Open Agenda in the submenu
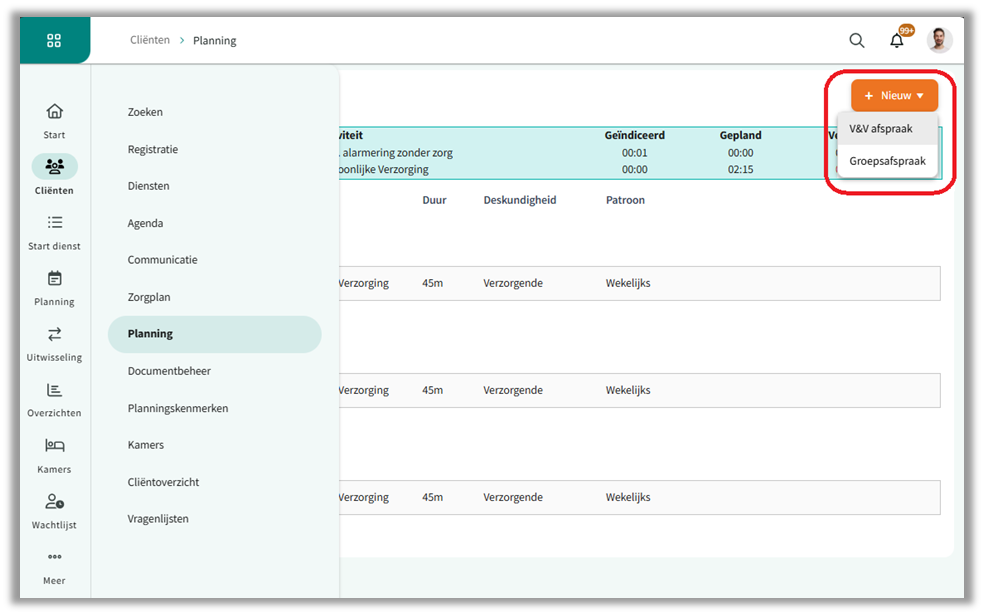 pos(145,223)
